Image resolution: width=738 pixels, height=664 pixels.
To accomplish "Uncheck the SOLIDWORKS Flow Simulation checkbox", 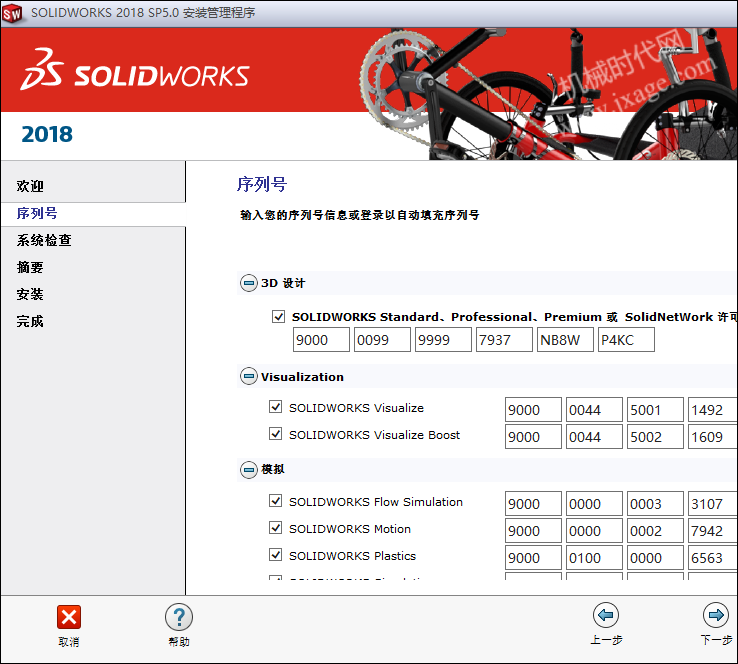I will 275,501.
